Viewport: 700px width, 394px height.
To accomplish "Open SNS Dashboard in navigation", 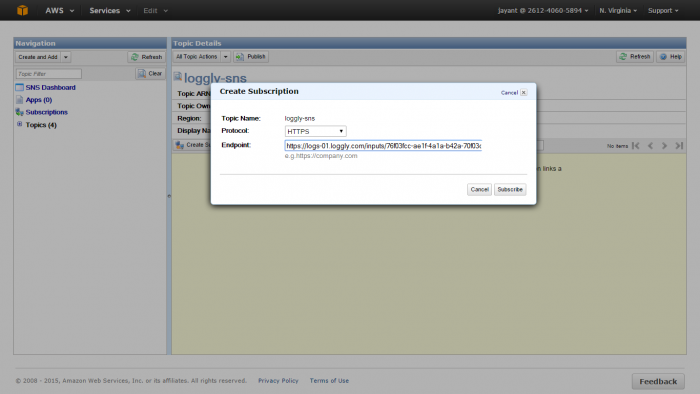I will coord(50,87).
